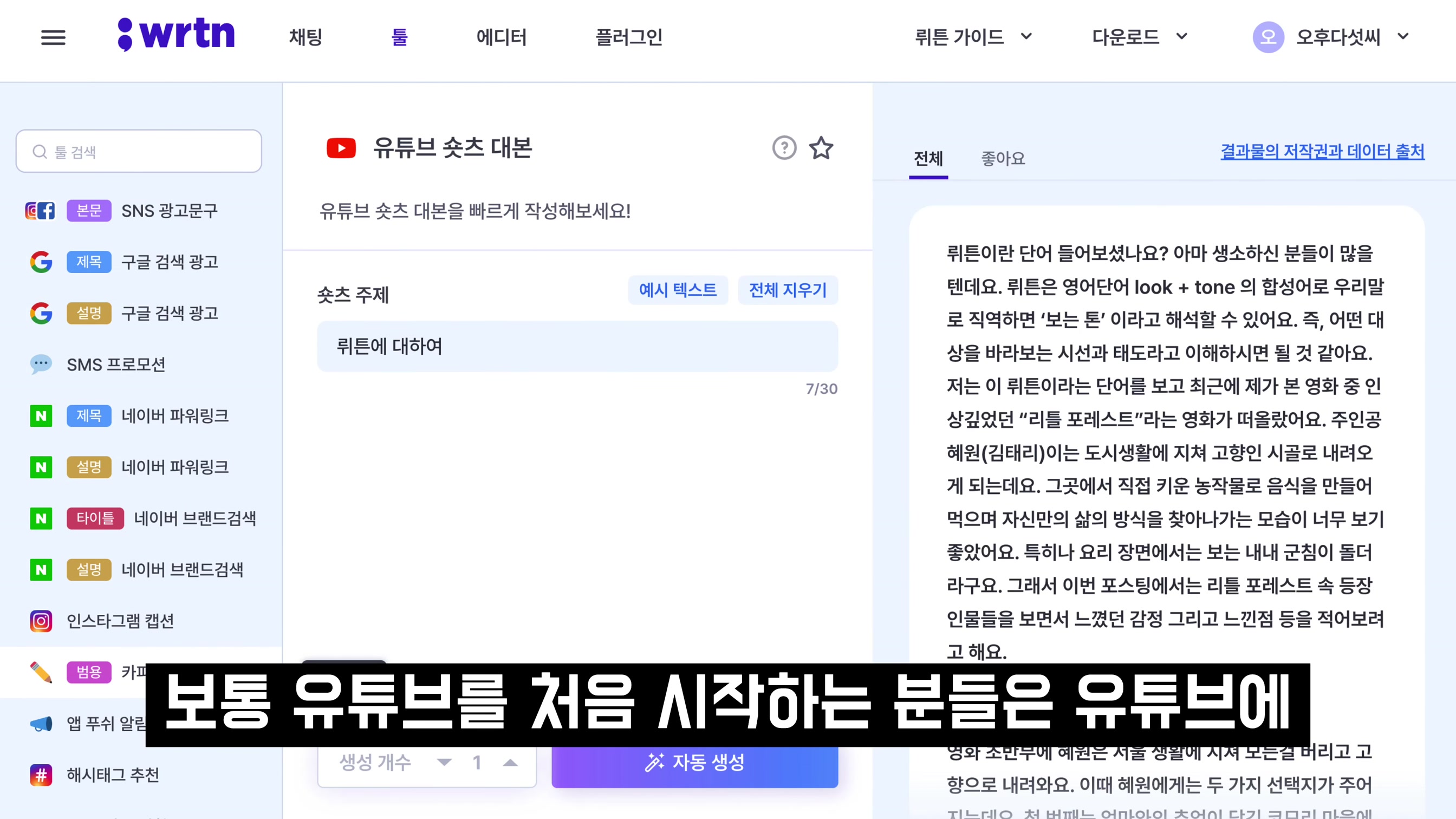The height and width of the screenshot is (819, 1456).
Task: Select 제목 구글 검색 광고 Google icon
Action: [41, 262]
